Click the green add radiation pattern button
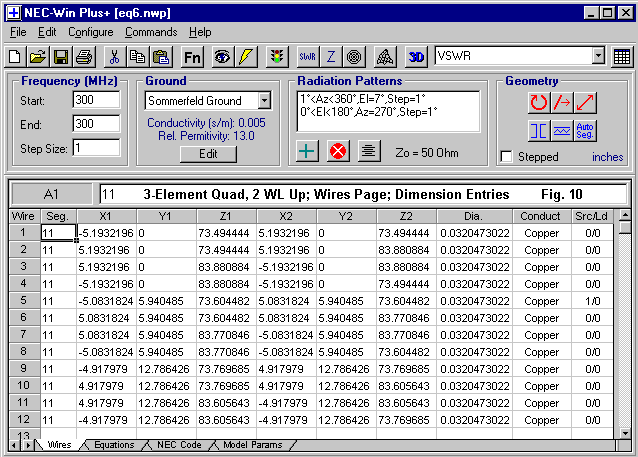Image resolution: width=638 pixels, height=457 pixels. coord(308,152)
